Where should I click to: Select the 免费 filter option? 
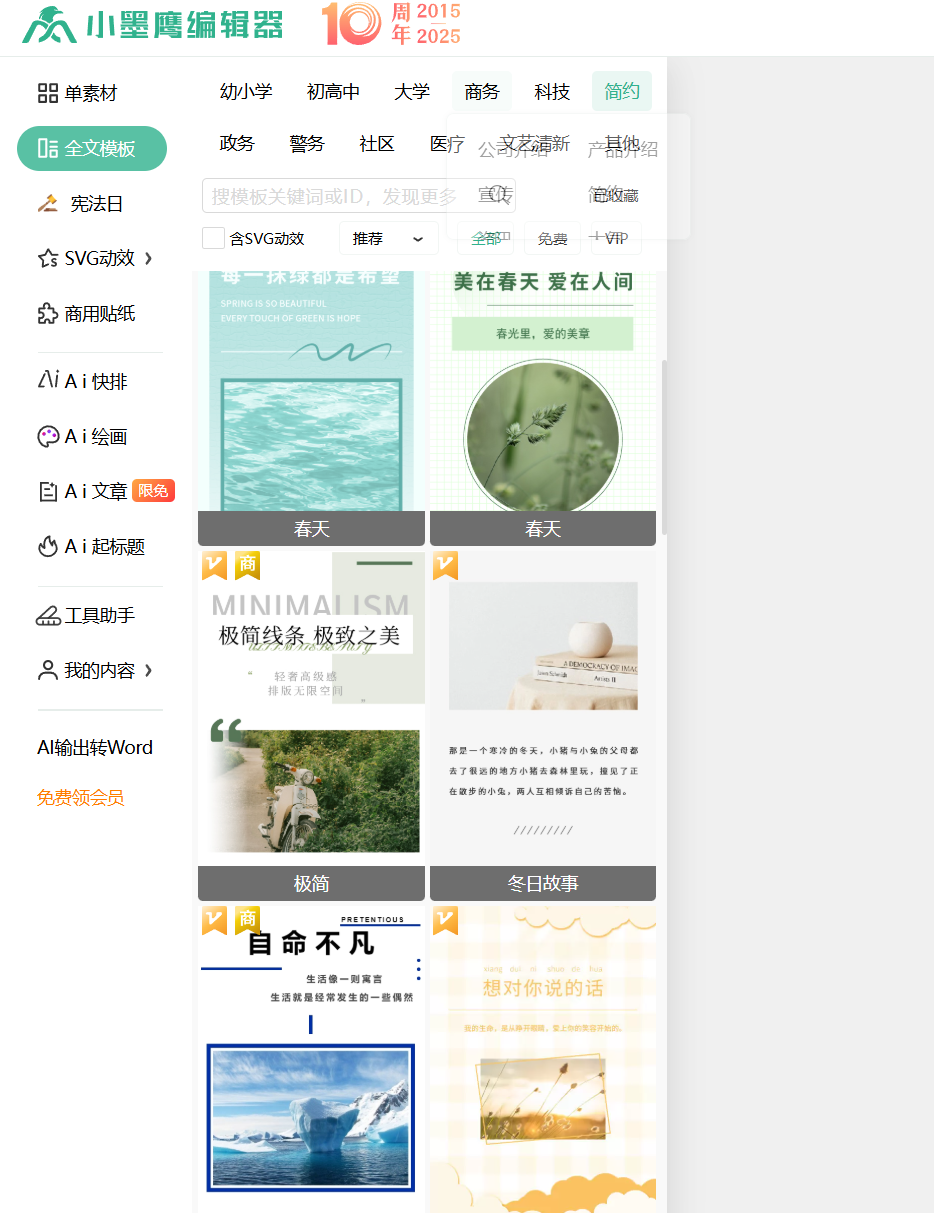click(552, 239)
